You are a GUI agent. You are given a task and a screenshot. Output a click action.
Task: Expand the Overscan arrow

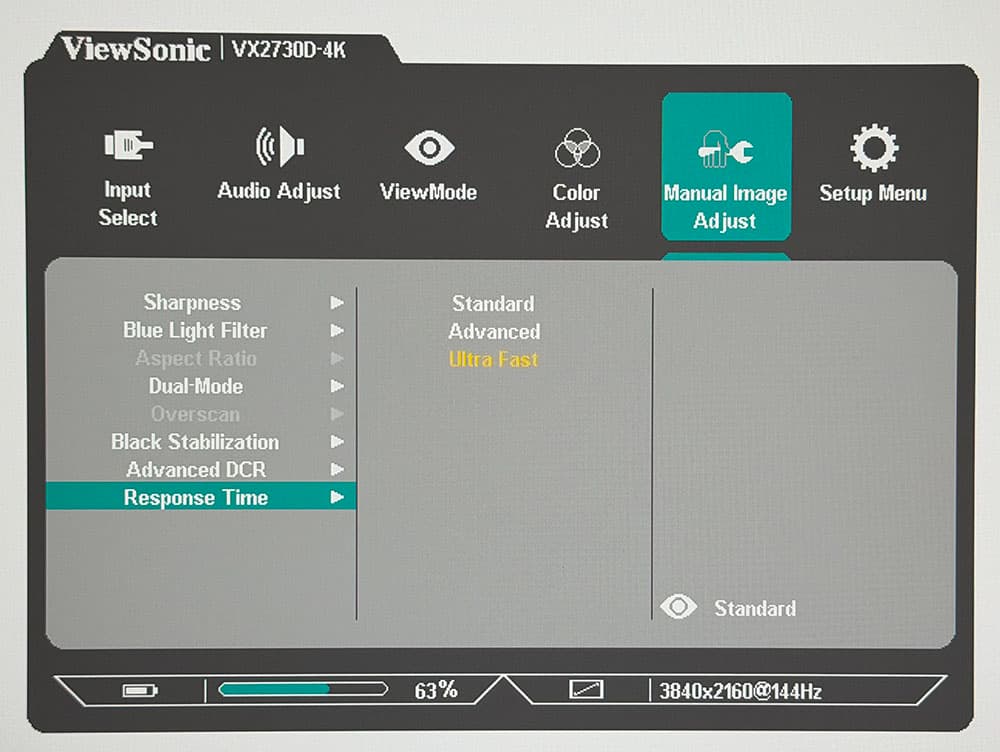pyautogui.click(x=337, y=414)
